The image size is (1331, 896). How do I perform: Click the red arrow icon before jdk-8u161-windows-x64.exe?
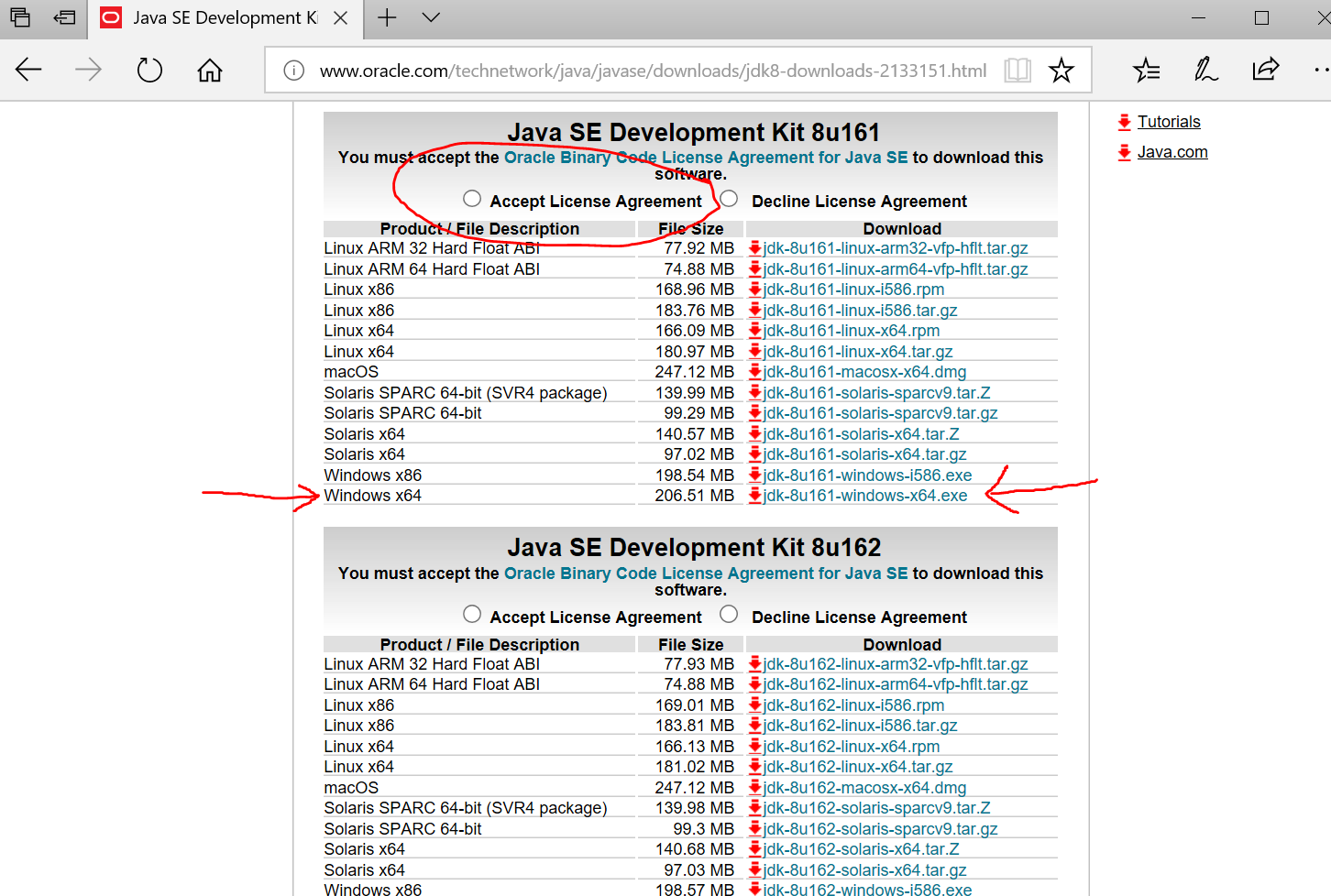click(x=755, y=496)
